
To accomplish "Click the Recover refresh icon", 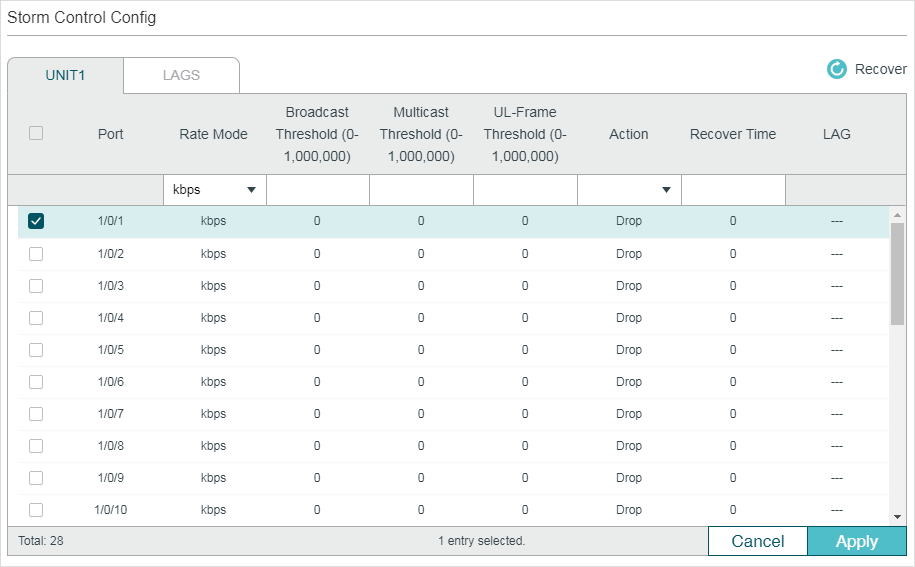I will pos(836,69).
